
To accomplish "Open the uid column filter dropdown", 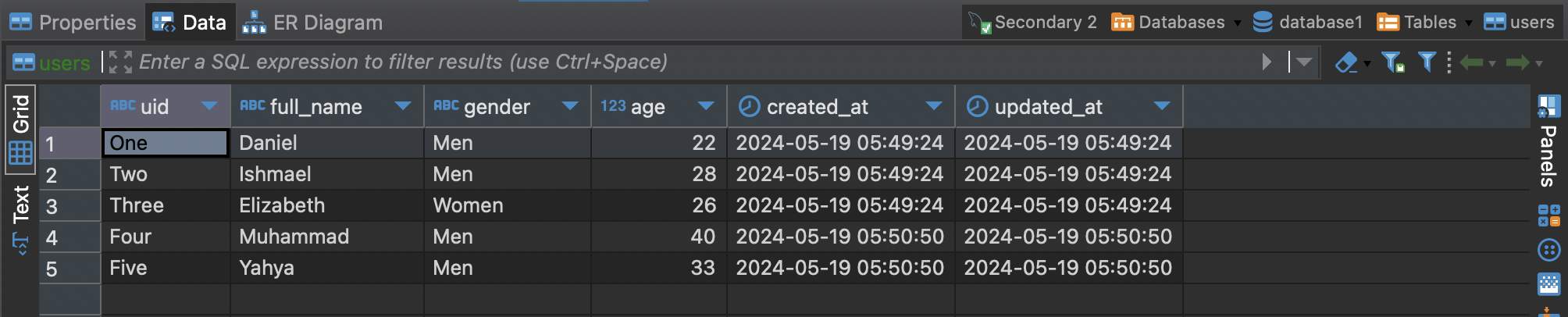I will (208, 106).
